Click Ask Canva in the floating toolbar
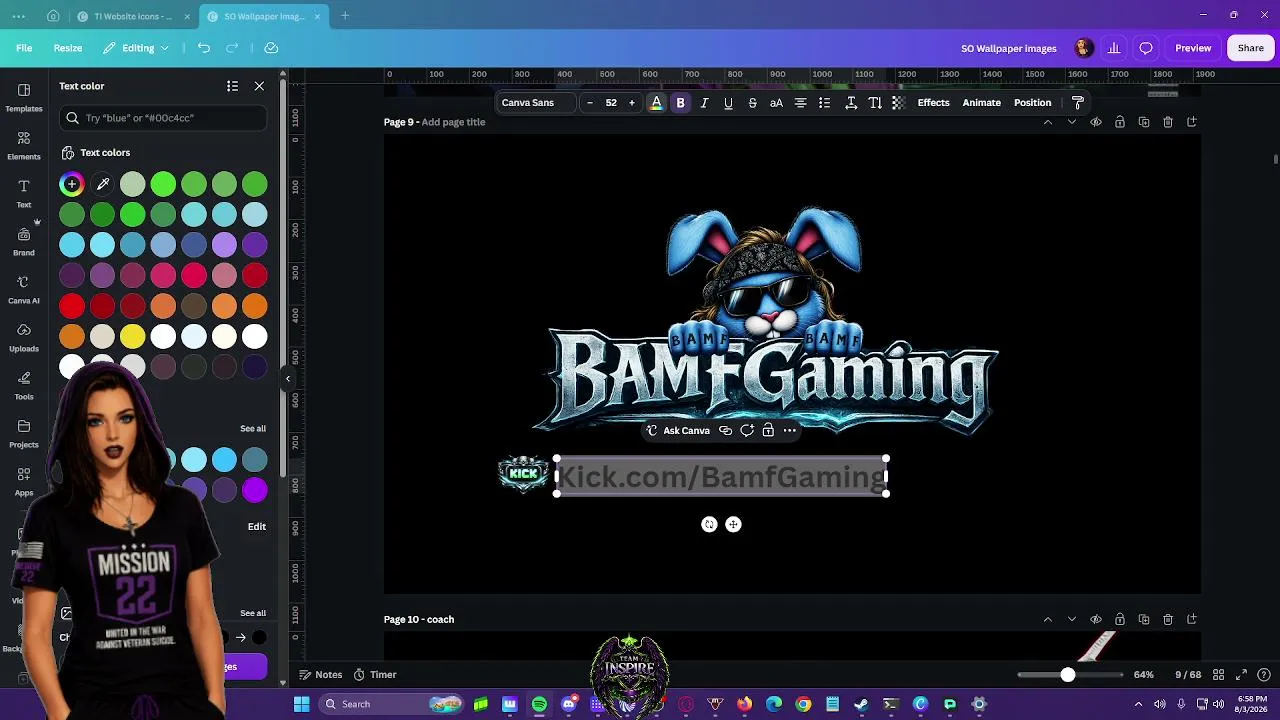1280x720 pixels. [678, 431]
